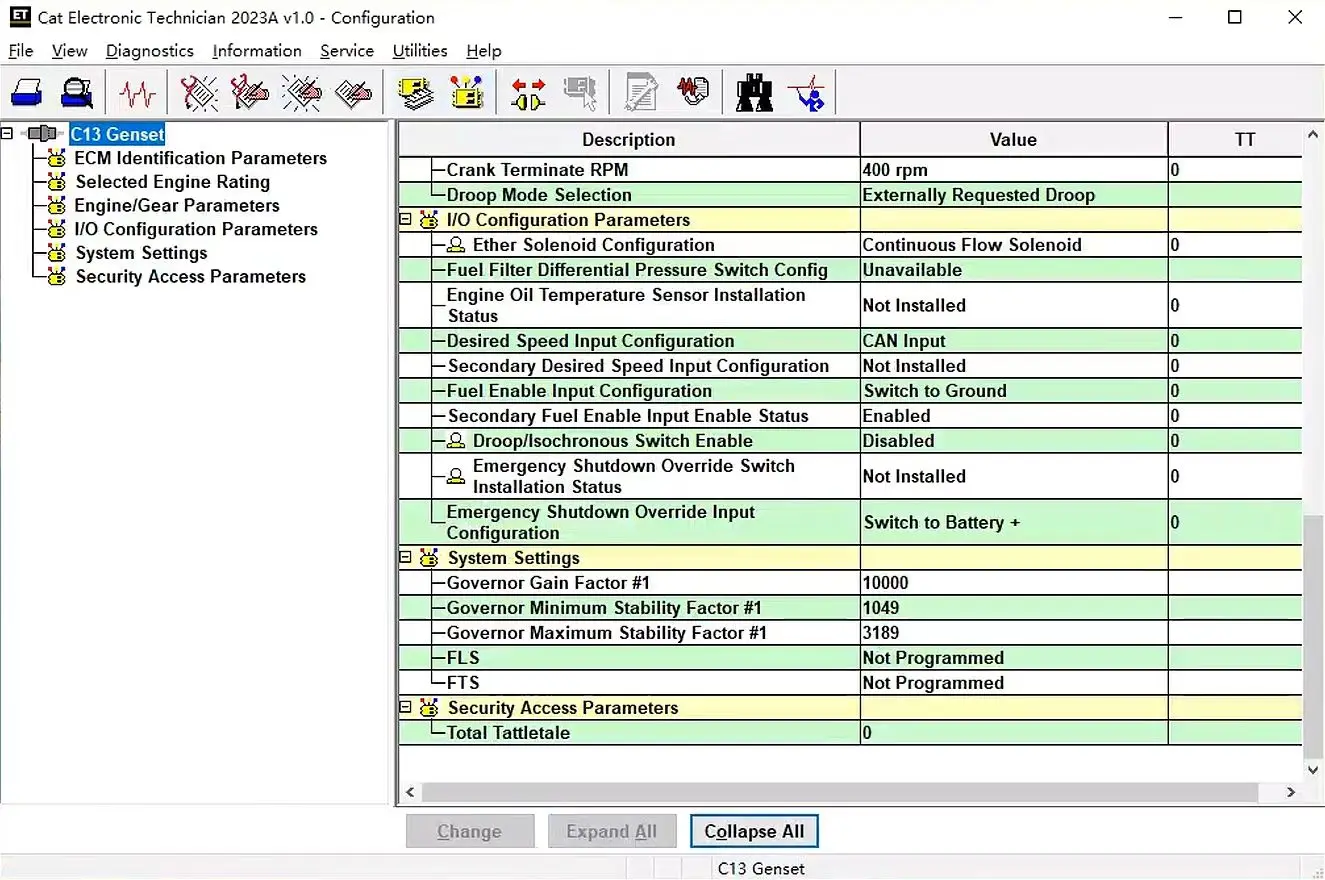Open the Utilities menu
Screen dimensions: 1325x880
pyautogui.click(x=420, y=51)
